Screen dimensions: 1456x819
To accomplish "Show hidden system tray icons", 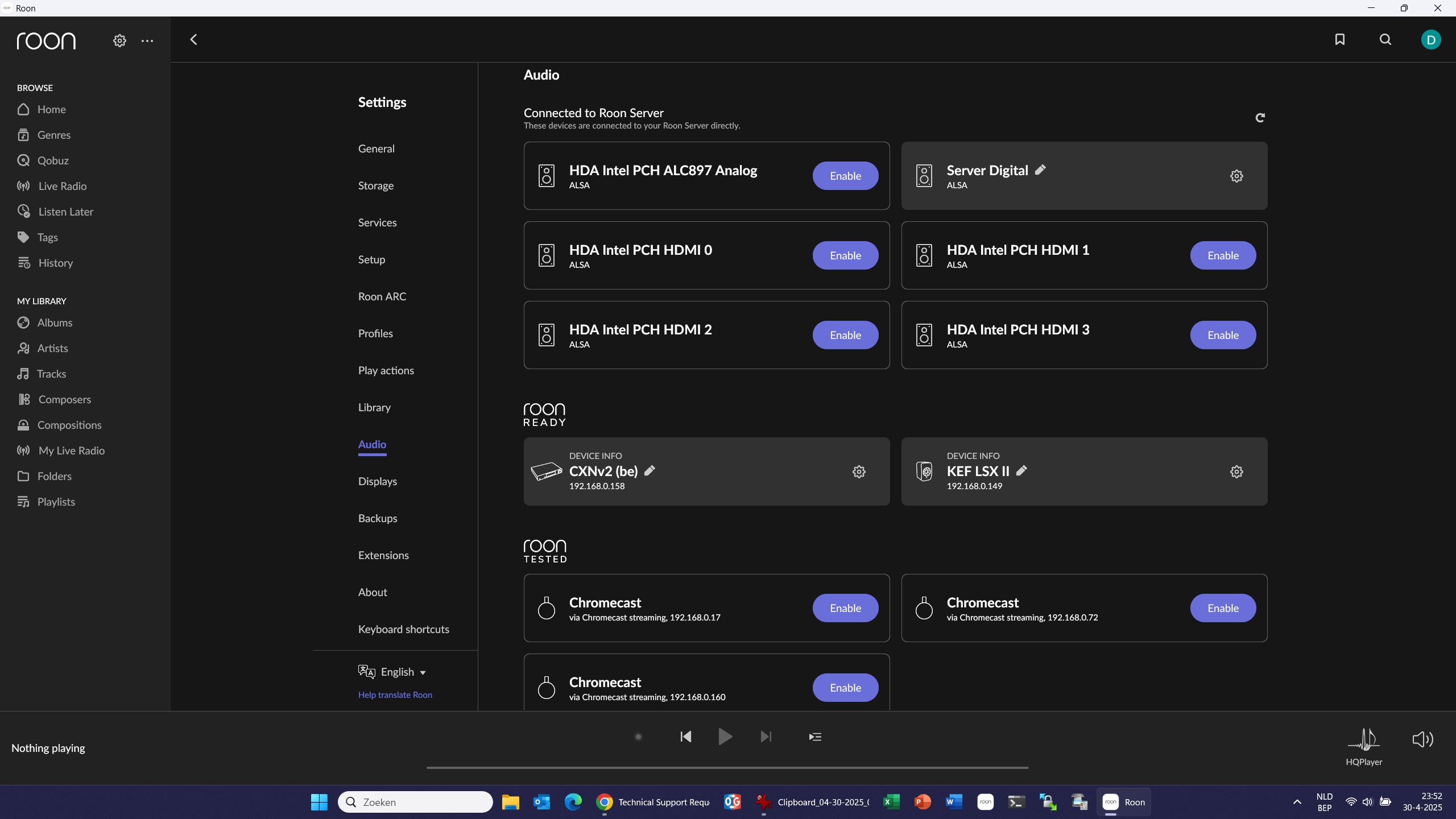I will pos(1297,802).
